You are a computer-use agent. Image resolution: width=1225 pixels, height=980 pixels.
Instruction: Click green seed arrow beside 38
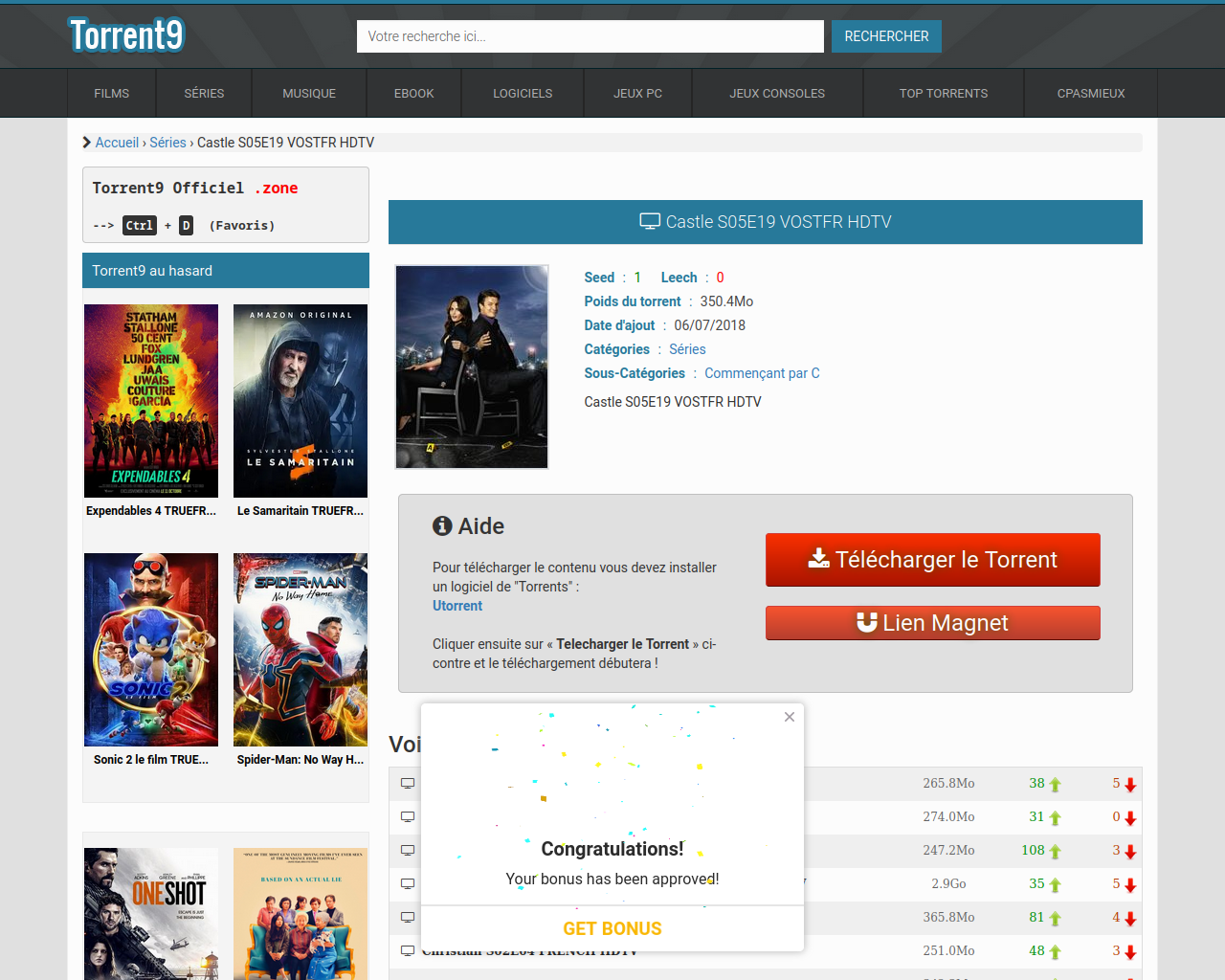pyautogui.click(x=1056, y=785)
